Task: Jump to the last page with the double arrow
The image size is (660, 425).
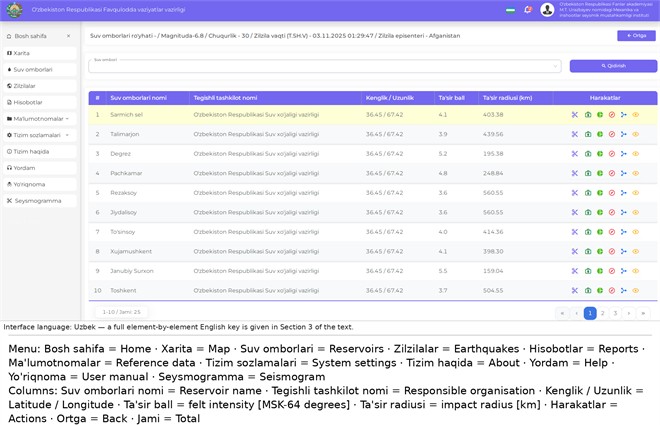Action: [x=643, y=313]
